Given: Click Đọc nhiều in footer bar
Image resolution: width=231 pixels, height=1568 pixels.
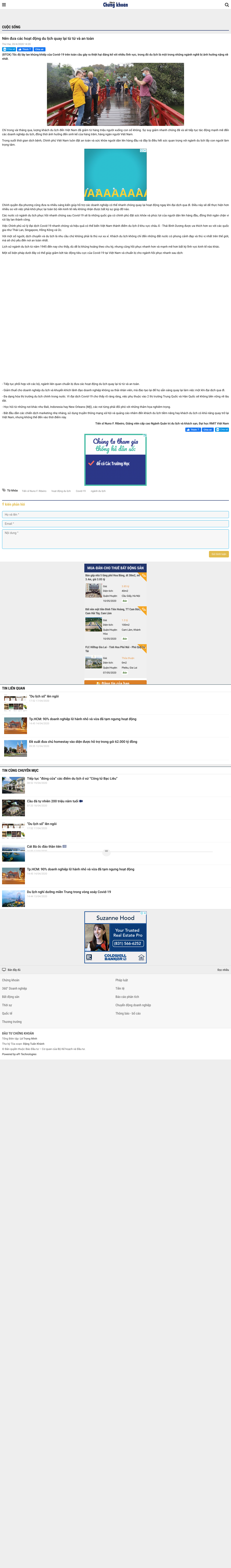Looking at the screenshot, I should click(x=223, y=970).
